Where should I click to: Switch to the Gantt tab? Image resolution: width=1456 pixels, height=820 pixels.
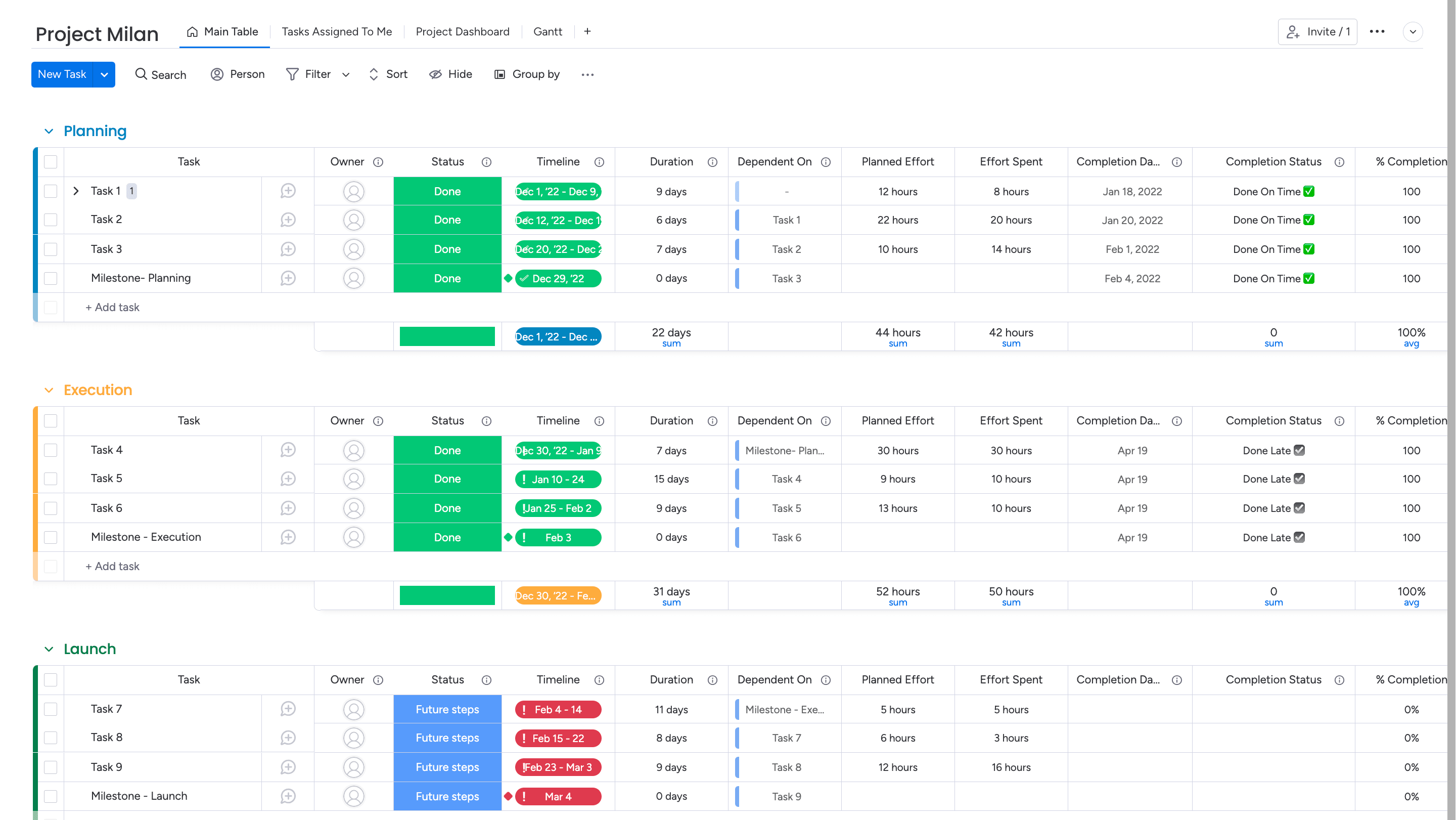click(547, 32)
